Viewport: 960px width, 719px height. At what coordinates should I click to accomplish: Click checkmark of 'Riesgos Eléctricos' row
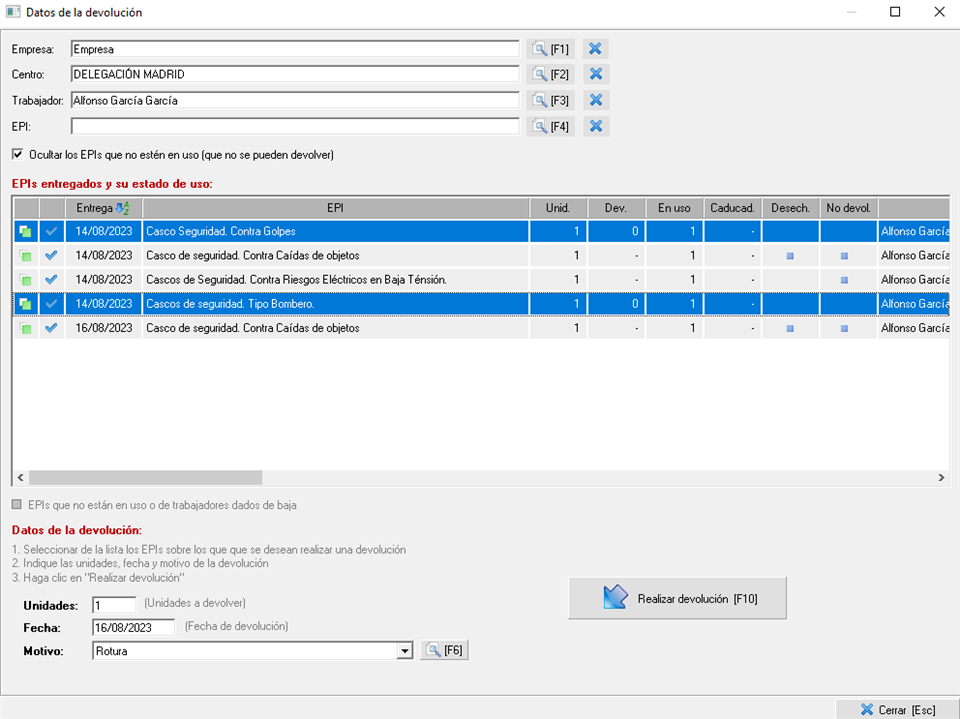(51, 280)
